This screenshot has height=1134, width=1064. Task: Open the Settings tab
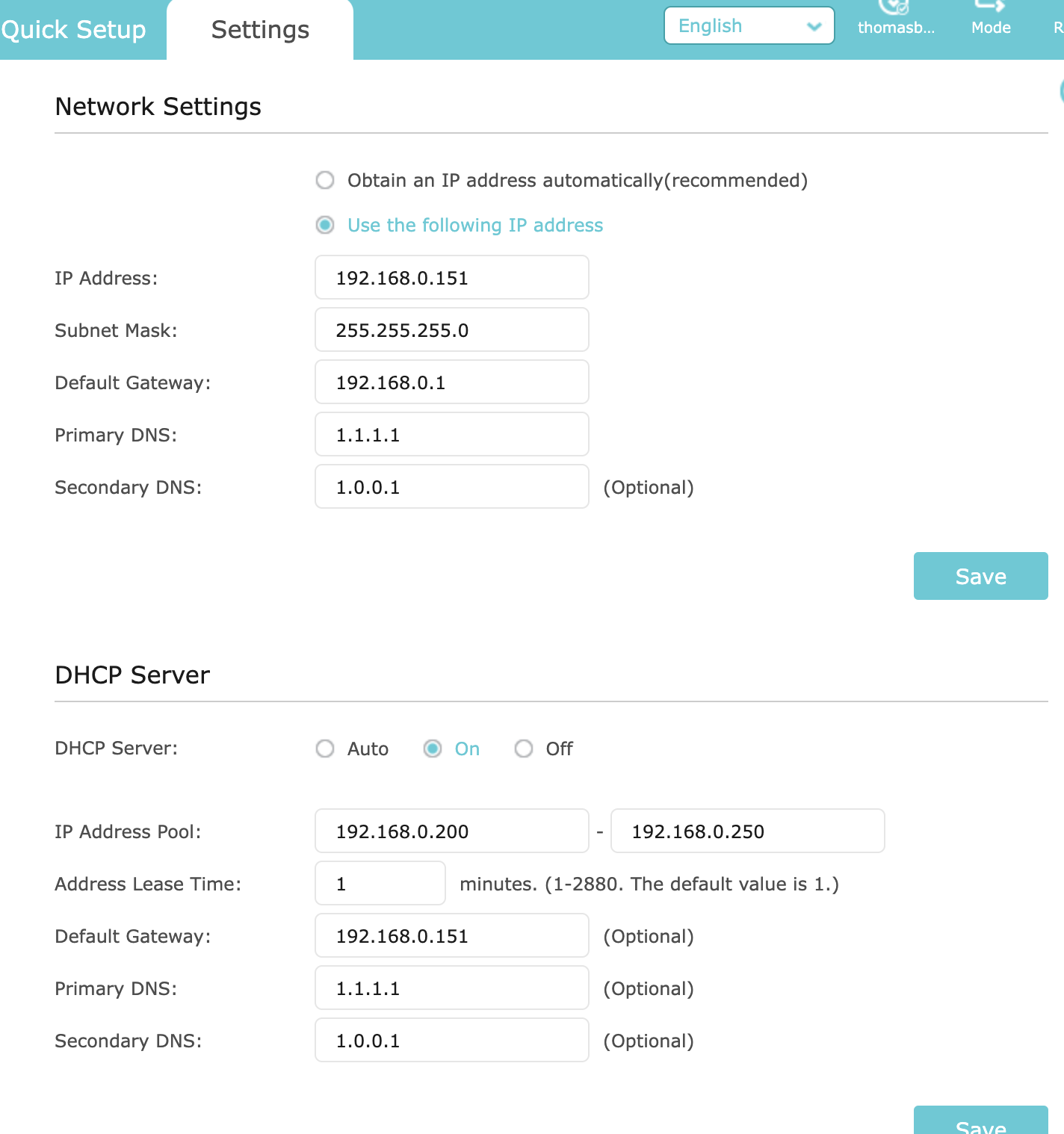click(260, 30)
